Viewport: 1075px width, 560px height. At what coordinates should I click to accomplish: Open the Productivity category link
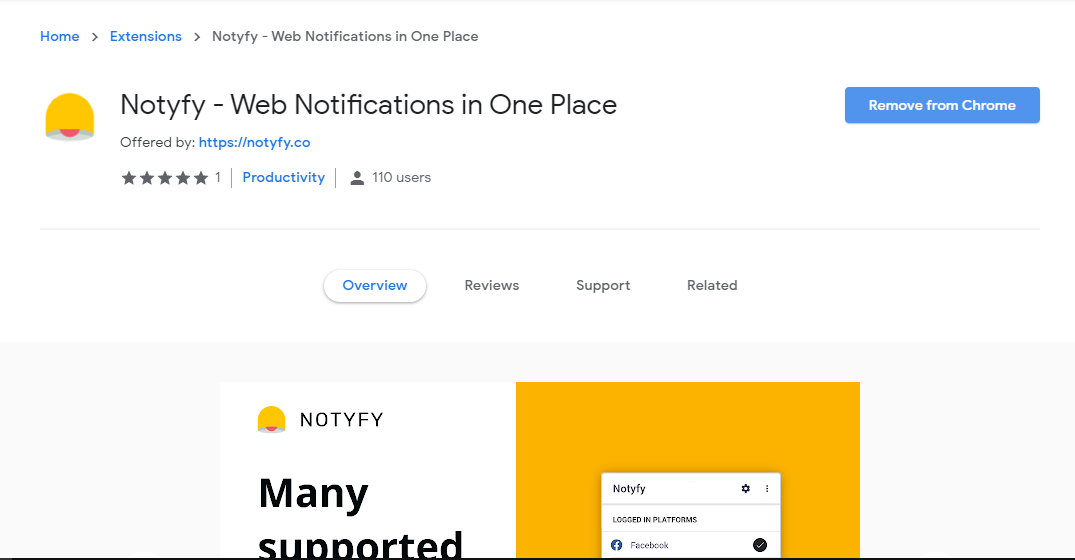click(284, 178)
